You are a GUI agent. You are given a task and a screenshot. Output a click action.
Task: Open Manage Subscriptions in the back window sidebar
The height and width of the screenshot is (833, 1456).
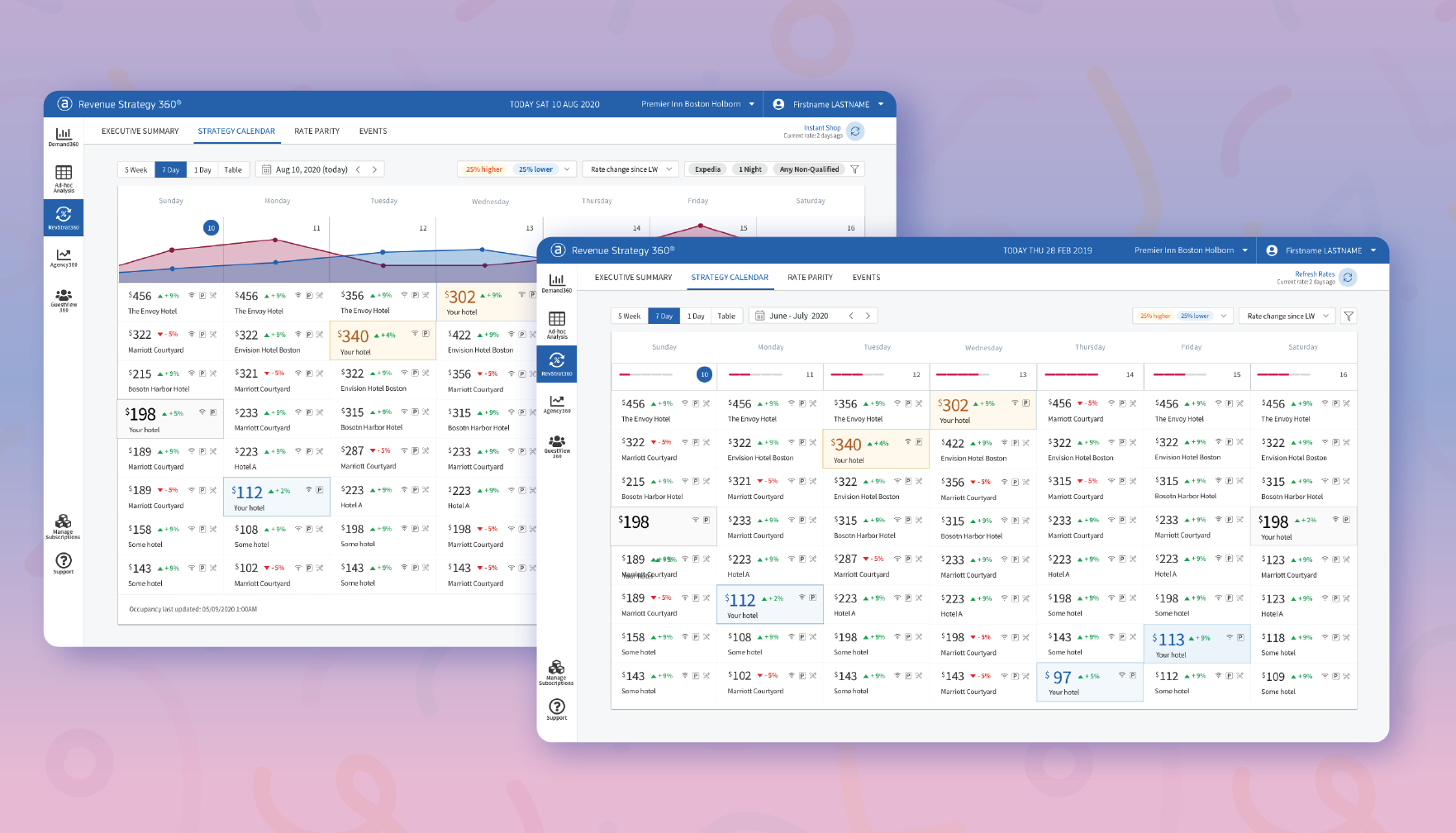64,526
